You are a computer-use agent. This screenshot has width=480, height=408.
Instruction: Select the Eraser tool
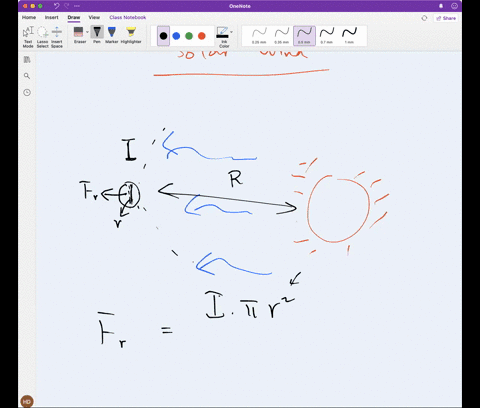[x=79, y=35]
